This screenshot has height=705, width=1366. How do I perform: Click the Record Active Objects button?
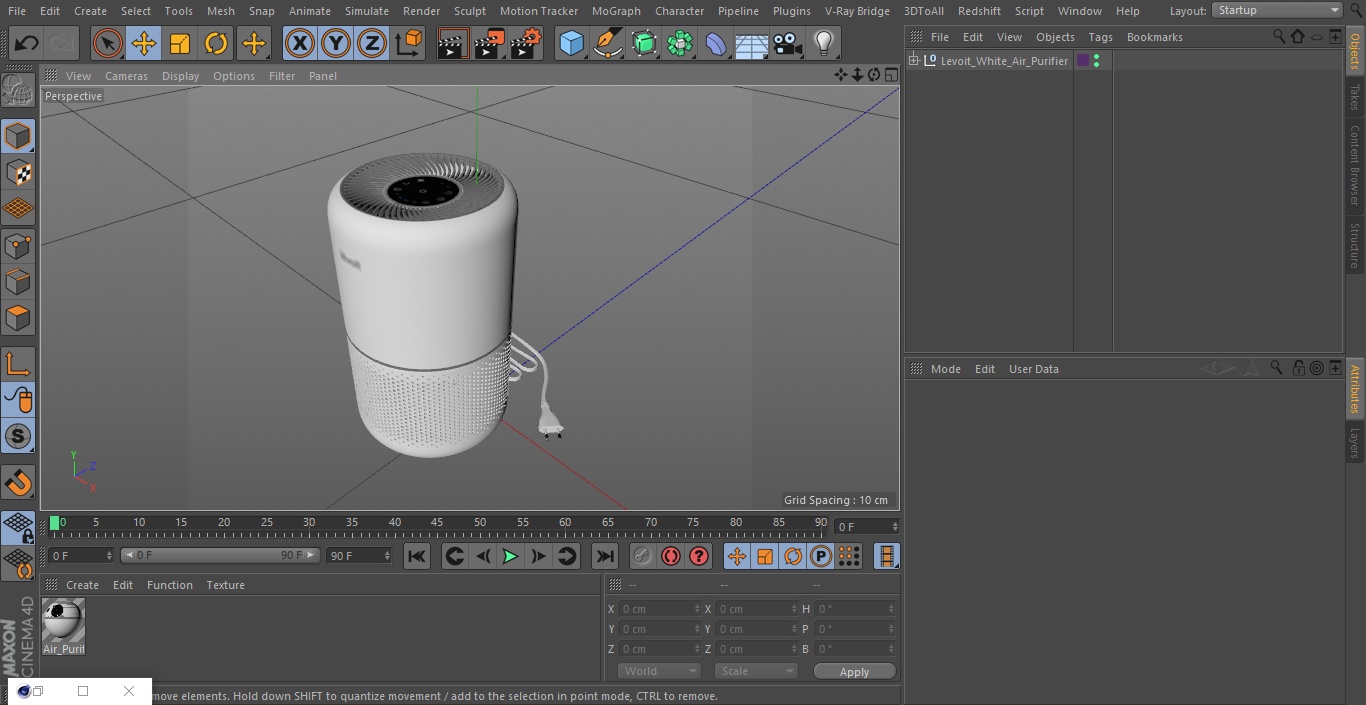point(643,556)
